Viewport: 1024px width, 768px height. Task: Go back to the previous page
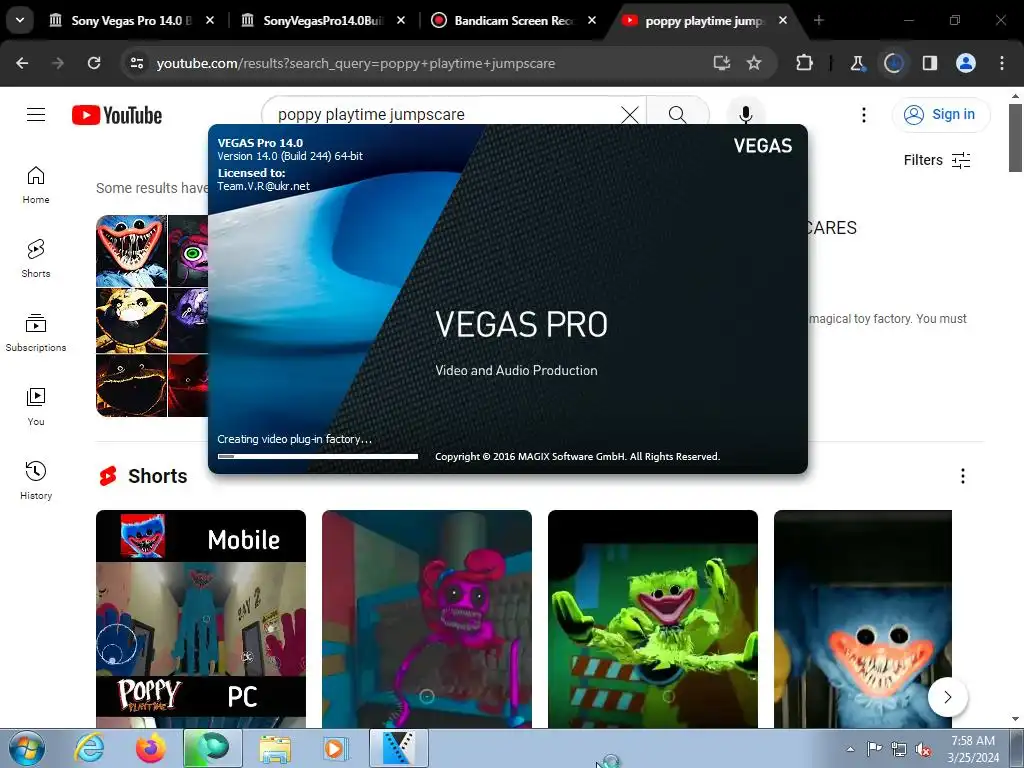[22, 63]
